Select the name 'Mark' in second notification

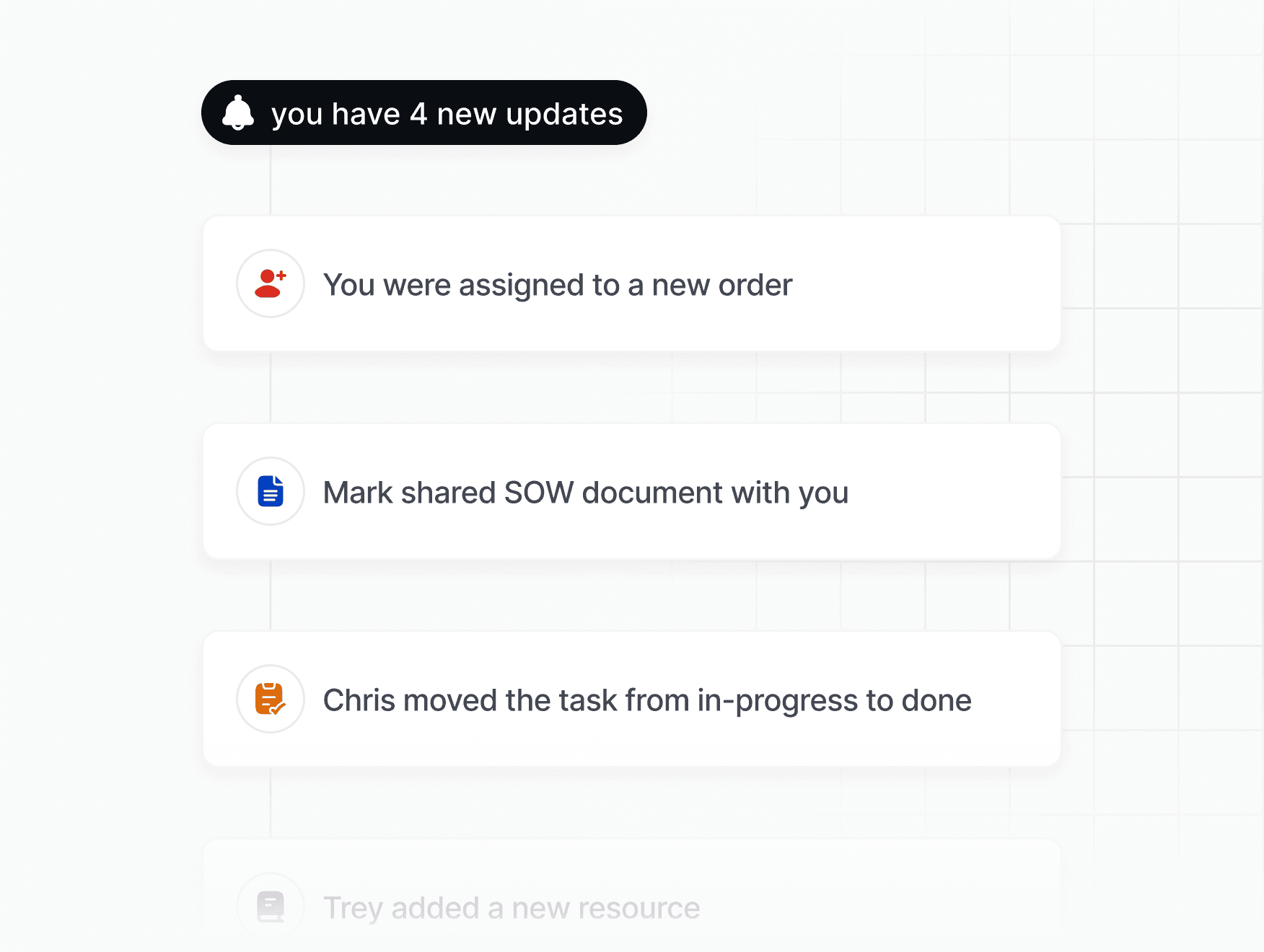pyautogui.click(x=358, y=493)
